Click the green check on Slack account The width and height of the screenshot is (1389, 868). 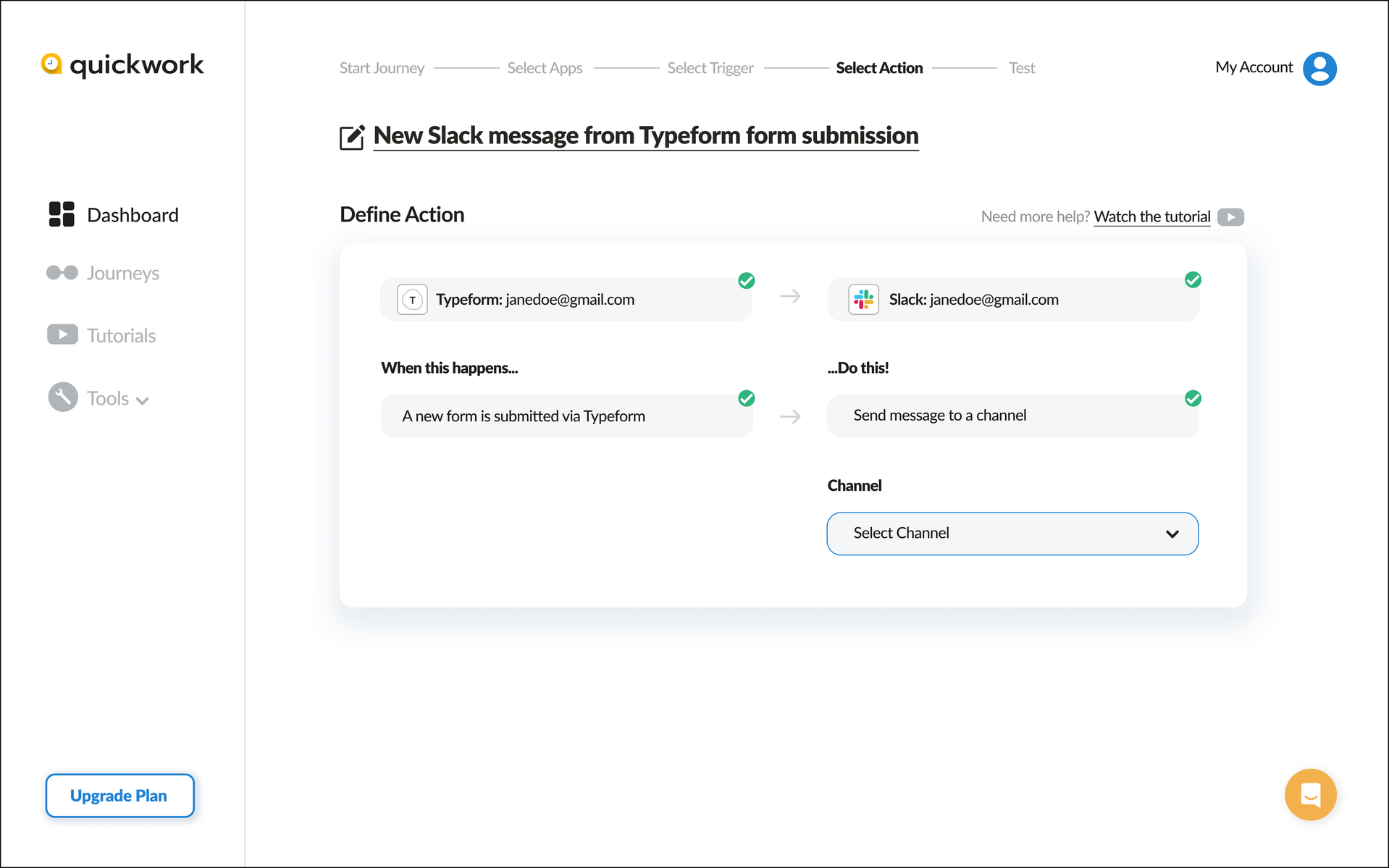coord(1193,280)
